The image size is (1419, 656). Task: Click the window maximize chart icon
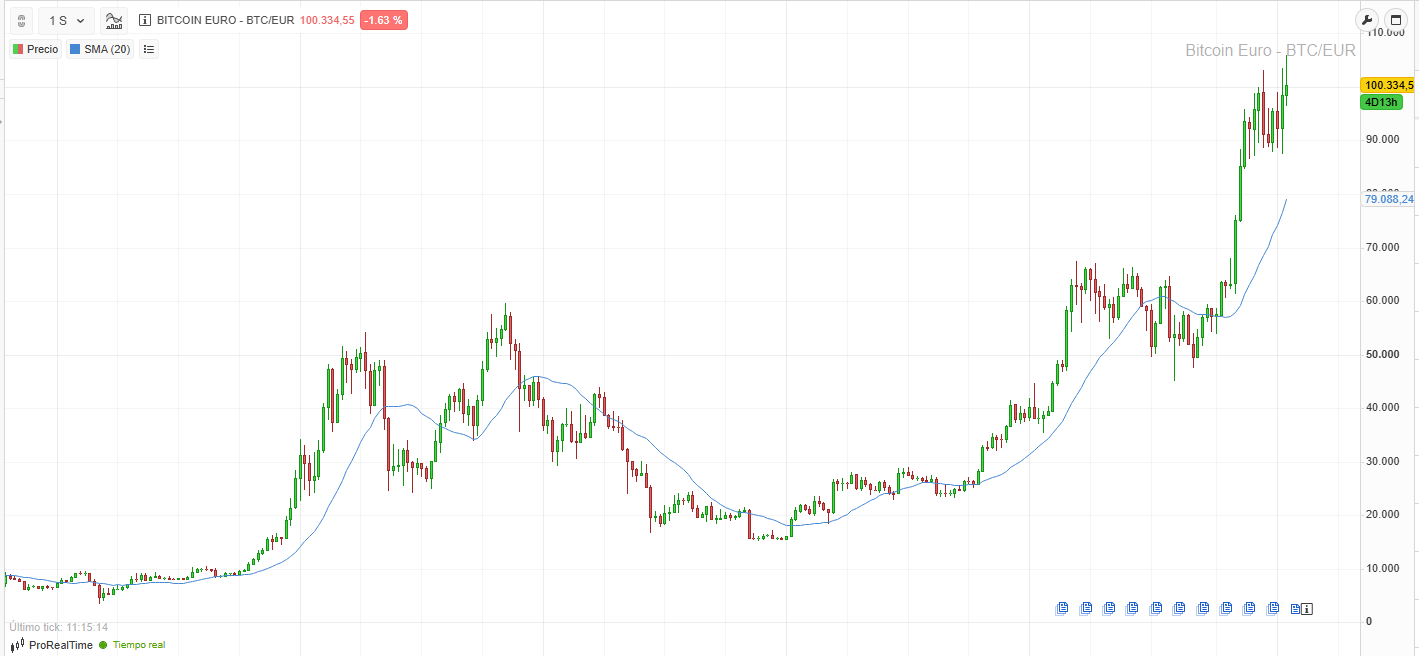[x=1395, y=20]
